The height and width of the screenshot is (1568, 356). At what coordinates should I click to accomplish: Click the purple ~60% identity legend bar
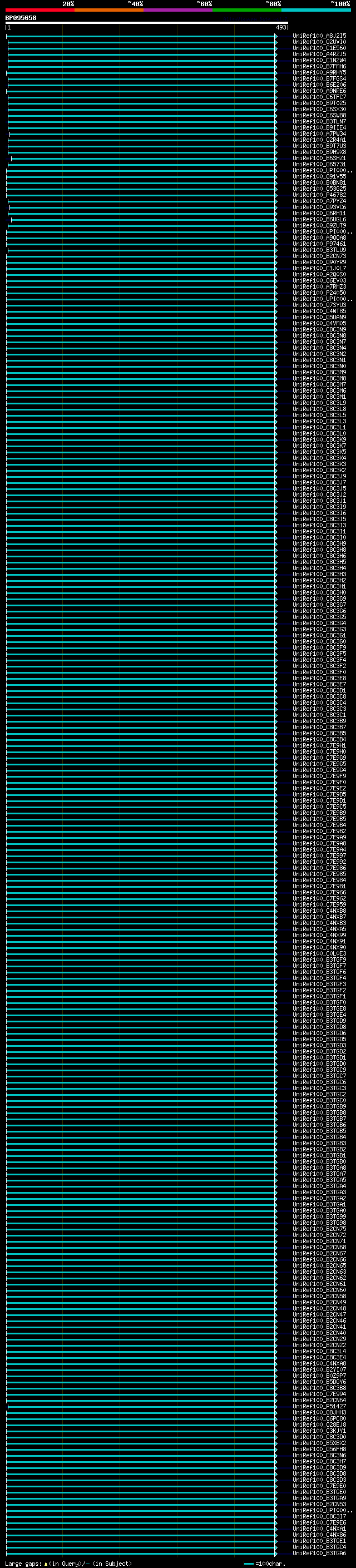[x=179, y=10]
